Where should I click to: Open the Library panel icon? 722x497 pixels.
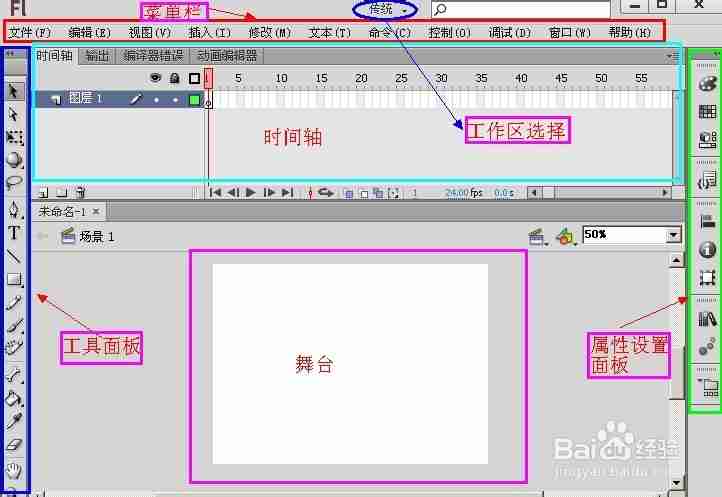707,319
